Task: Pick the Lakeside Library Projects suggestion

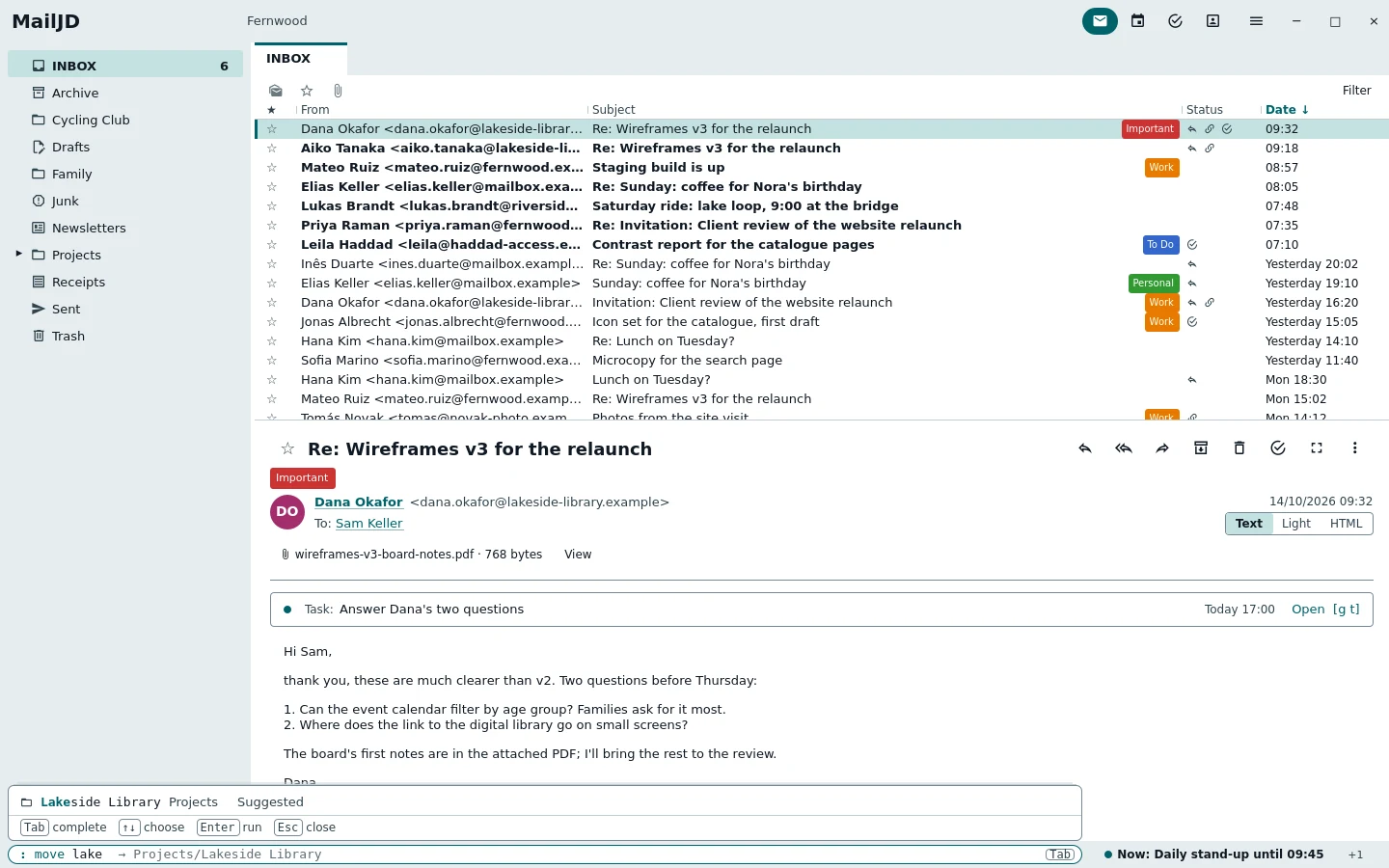Action: click(x=545, y=802)
